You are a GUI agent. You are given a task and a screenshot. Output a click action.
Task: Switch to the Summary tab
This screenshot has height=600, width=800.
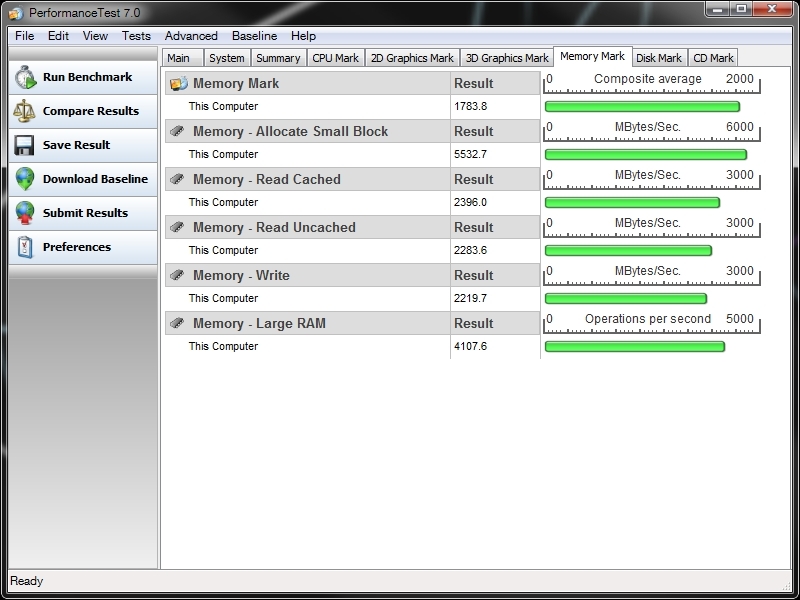point(278,58)
